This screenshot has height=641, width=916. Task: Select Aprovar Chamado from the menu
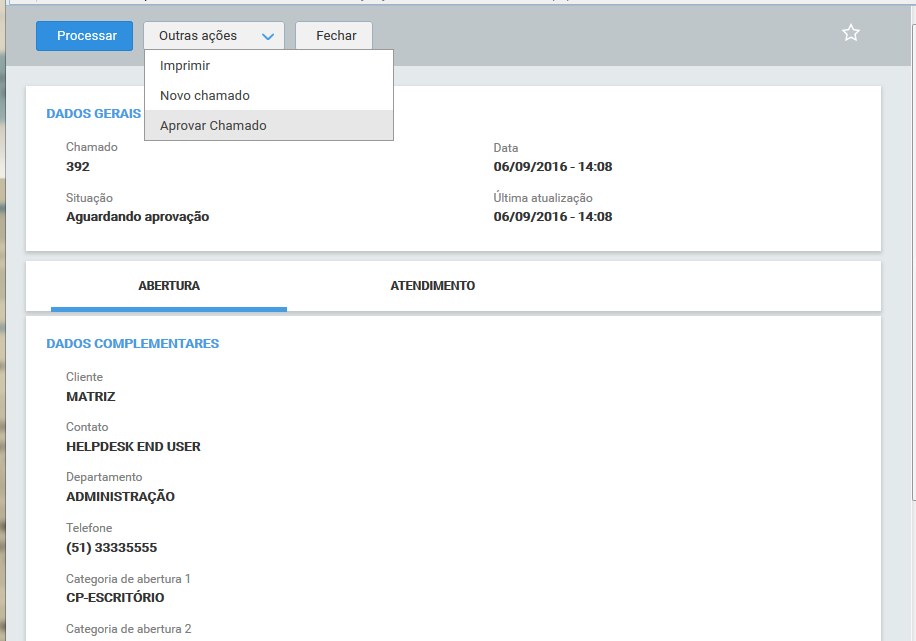click(211, 125)
